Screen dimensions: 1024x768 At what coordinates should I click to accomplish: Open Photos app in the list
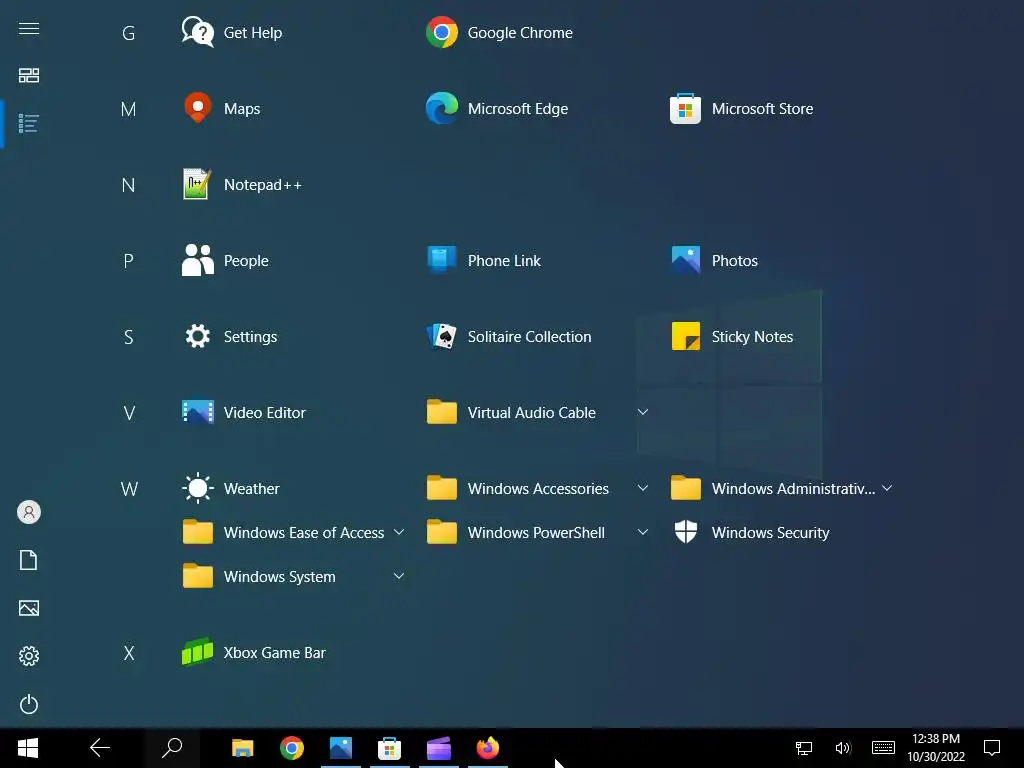pyautogui.click(x=714, y=261)
